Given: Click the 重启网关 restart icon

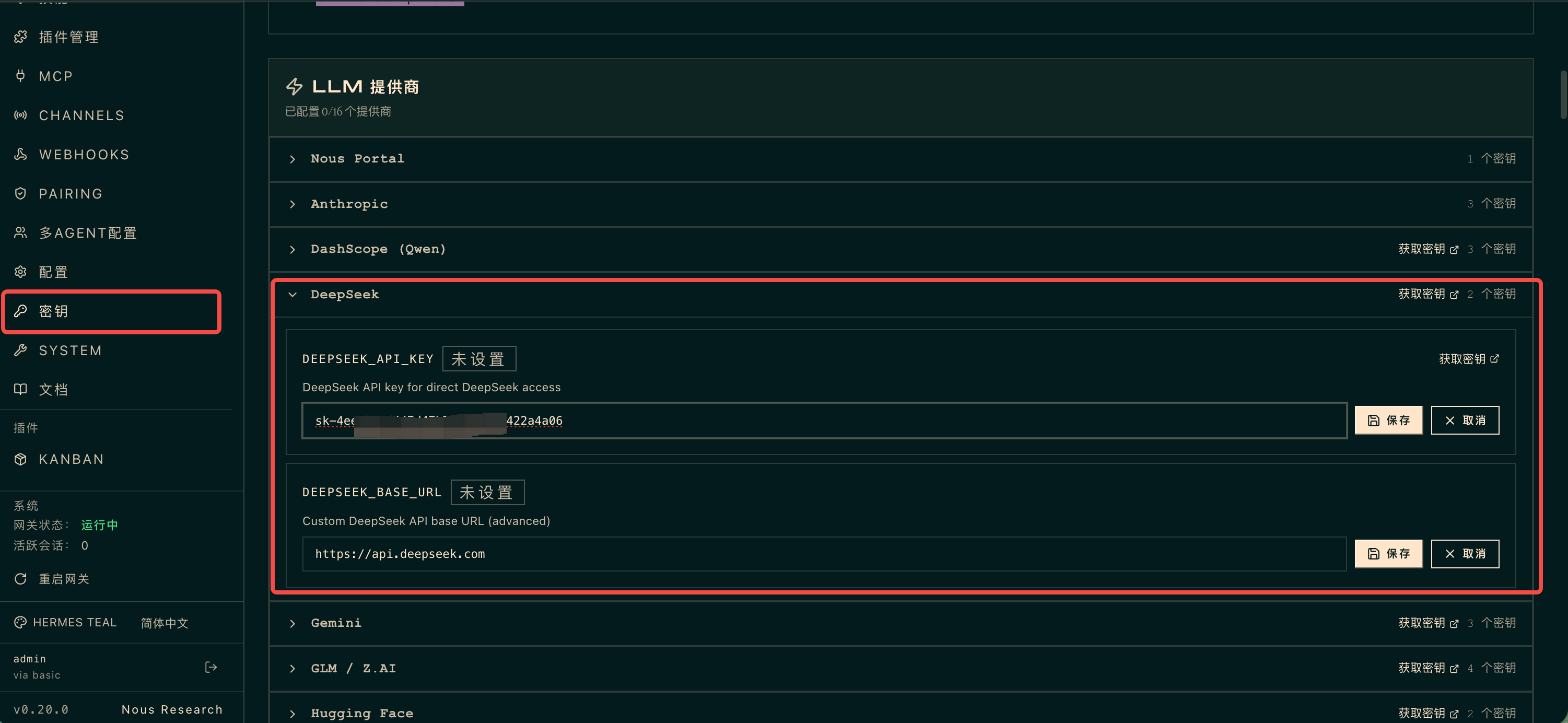Looking at the screenshot, I should coord(21,579).
